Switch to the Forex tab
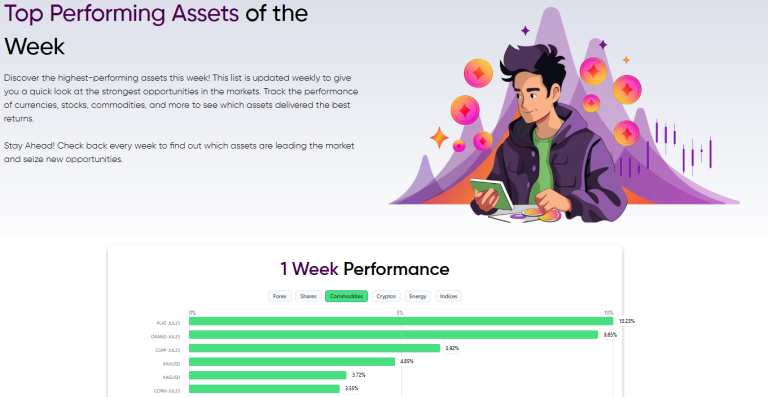768x397 pixels. (x=280, y=296)
